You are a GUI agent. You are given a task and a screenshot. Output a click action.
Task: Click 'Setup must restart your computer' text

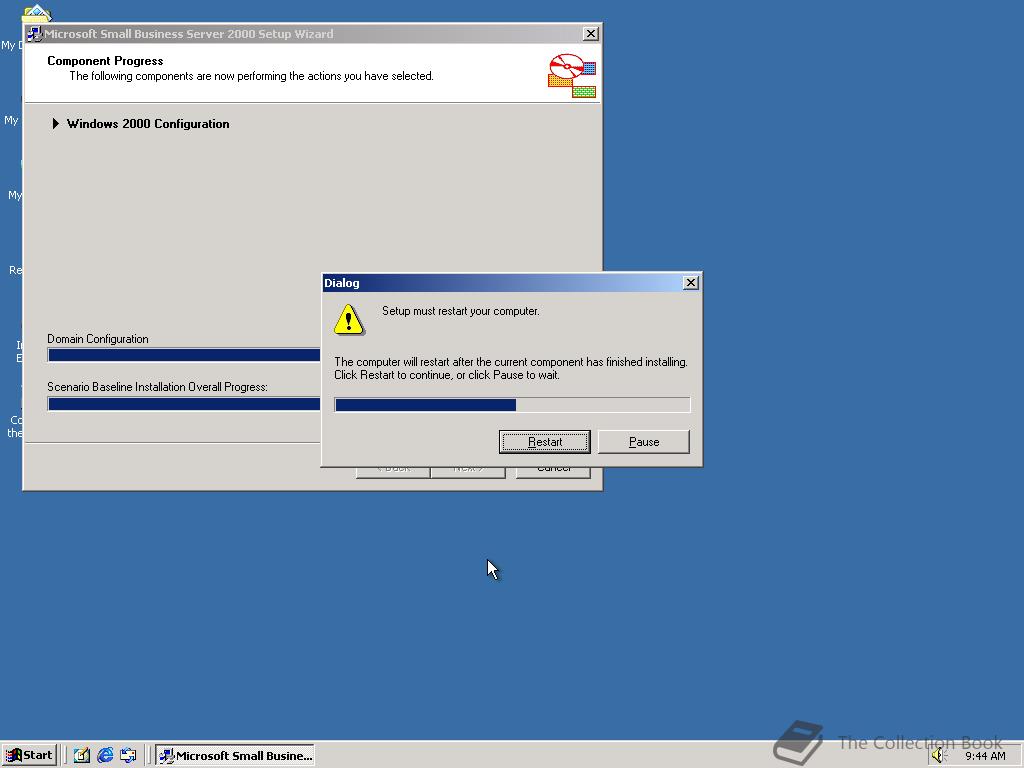pos(460,311)
